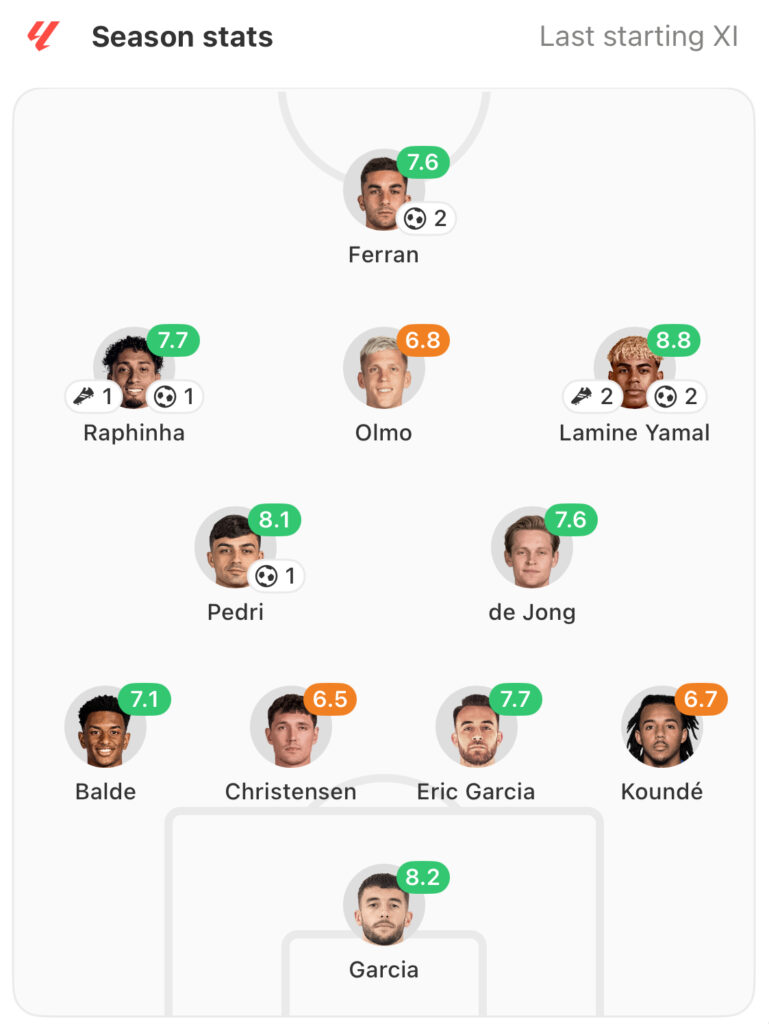
Task: Click the Pedri name label
Action: pyautogui.click(x=235, y=612)
